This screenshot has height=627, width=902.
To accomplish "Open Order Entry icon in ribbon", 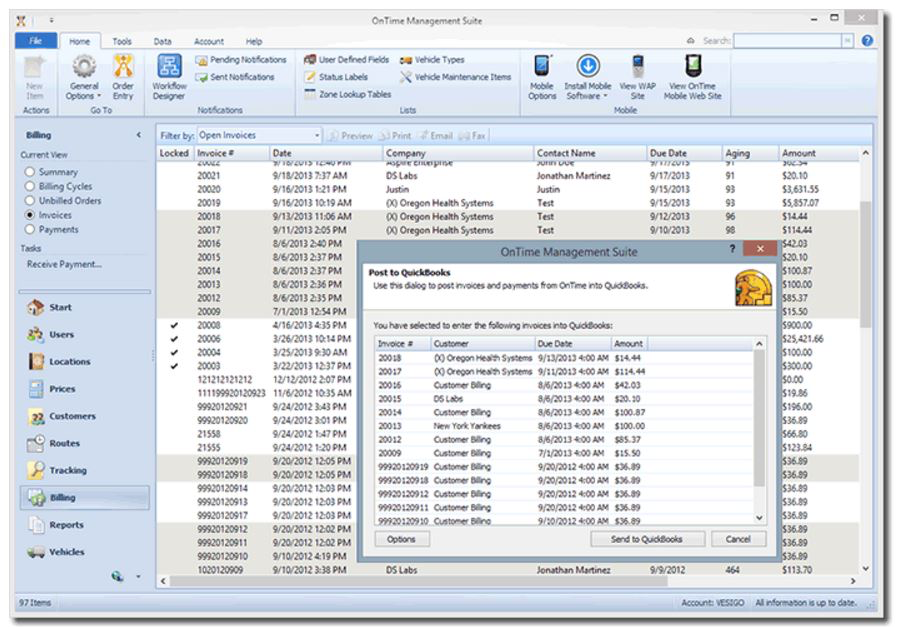I will [123, 67].
